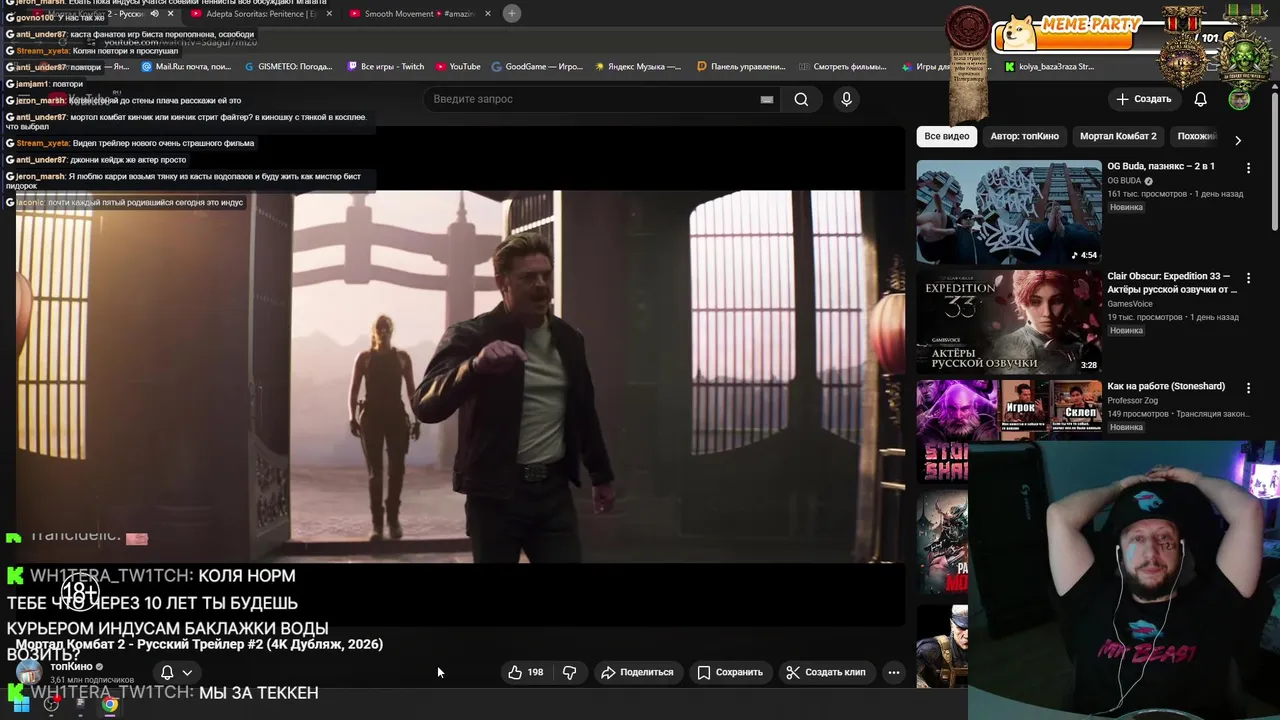Select the Автор: топКино filter chip
The image size is (1280, 720).
1024,136
